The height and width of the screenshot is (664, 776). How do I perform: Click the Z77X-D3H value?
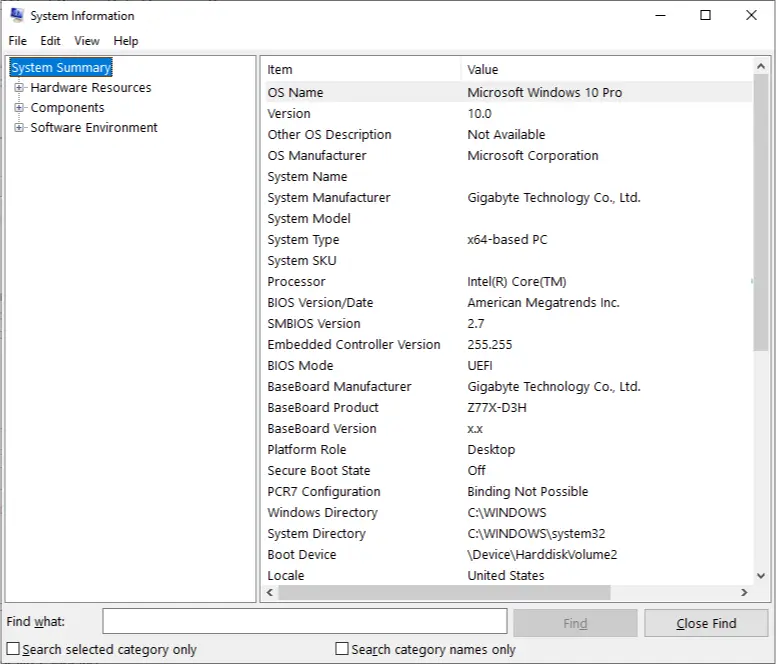[497, 408]
